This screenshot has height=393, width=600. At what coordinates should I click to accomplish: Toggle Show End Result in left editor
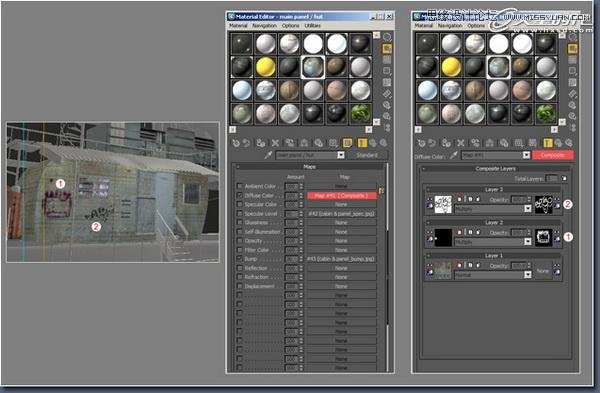pos(362,143)
